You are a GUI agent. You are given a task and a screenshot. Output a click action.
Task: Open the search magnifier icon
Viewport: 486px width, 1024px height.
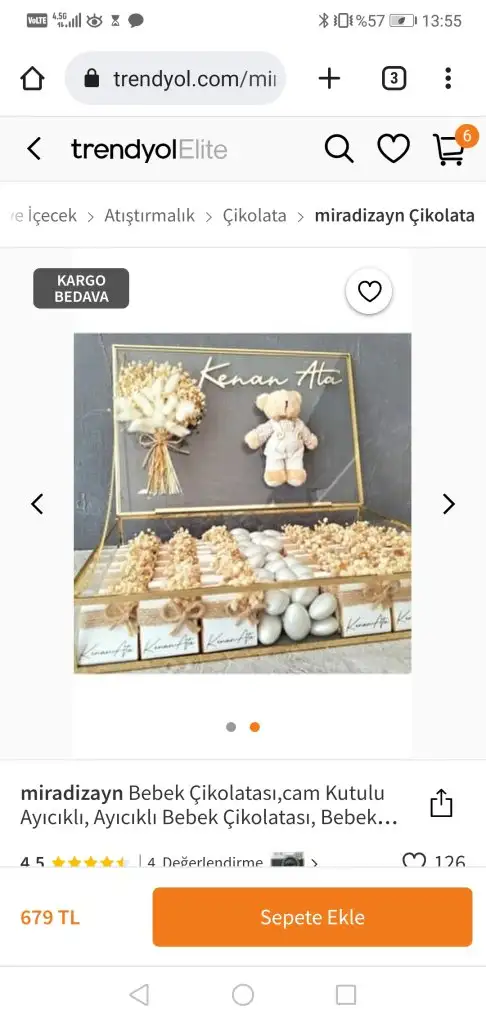pyautogui.click(x=339, y=150)
